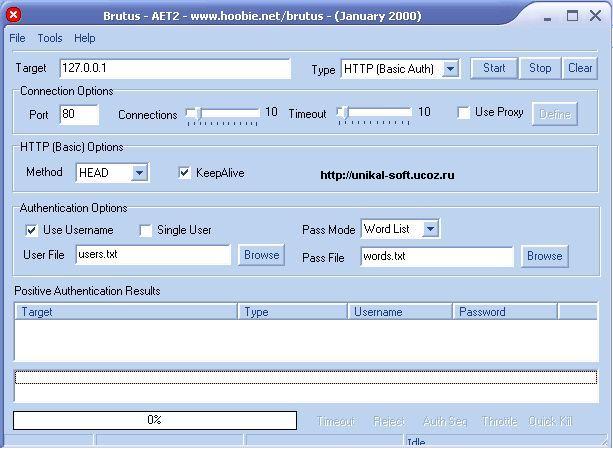Open the File menu

coord(17,38)
